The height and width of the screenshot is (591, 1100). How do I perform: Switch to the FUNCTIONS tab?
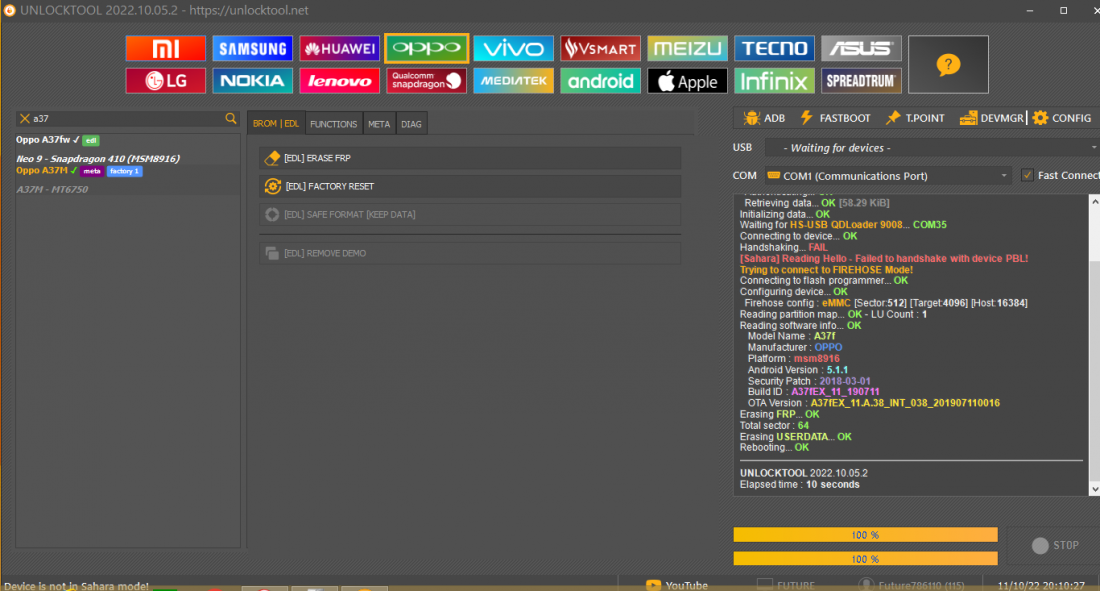pos(334,124)
